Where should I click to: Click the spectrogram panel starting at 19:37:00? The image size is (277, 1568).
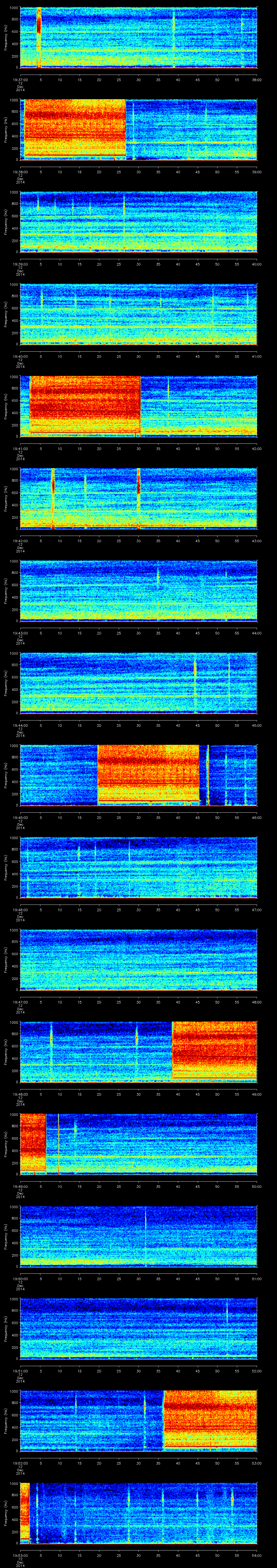click(138, 38)
